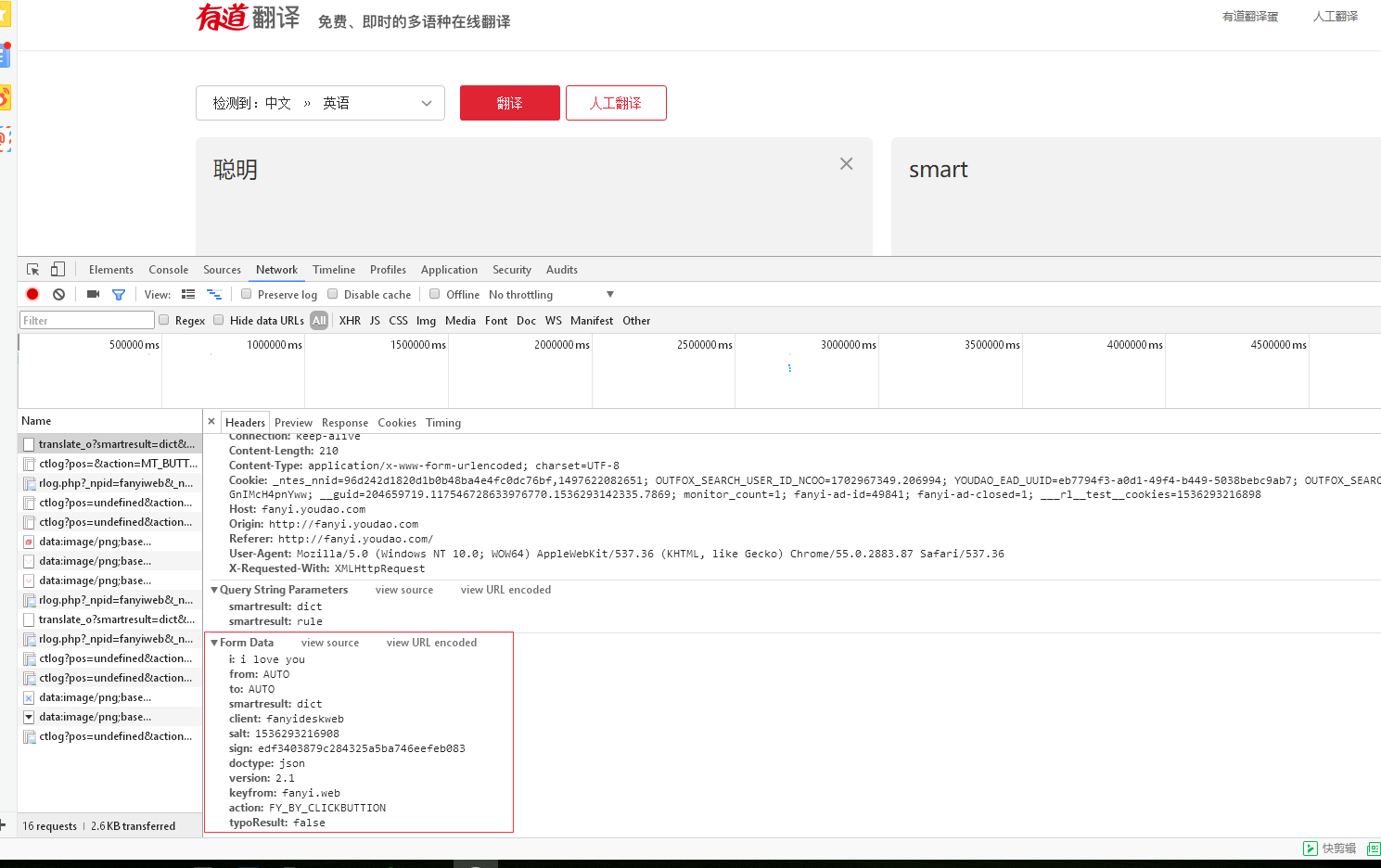
Task: Click the 快剪辑 icon in status bar
Action: [x=1311, y=849]
